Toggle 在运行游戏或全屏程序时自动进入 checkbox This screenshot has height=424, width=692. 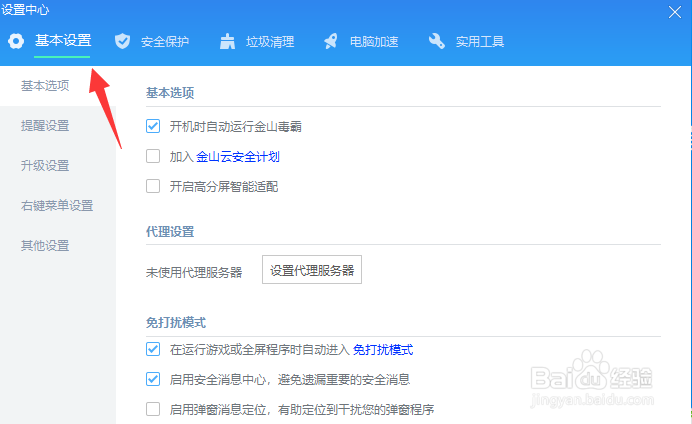[153, 349]
